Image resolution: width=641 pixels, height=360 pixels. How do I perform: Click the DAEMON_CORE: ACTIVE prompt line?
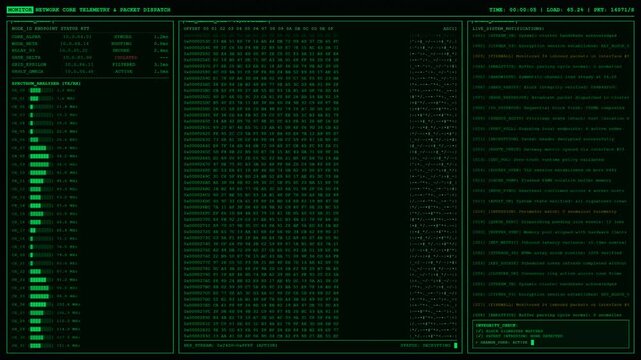pos(505,342)
